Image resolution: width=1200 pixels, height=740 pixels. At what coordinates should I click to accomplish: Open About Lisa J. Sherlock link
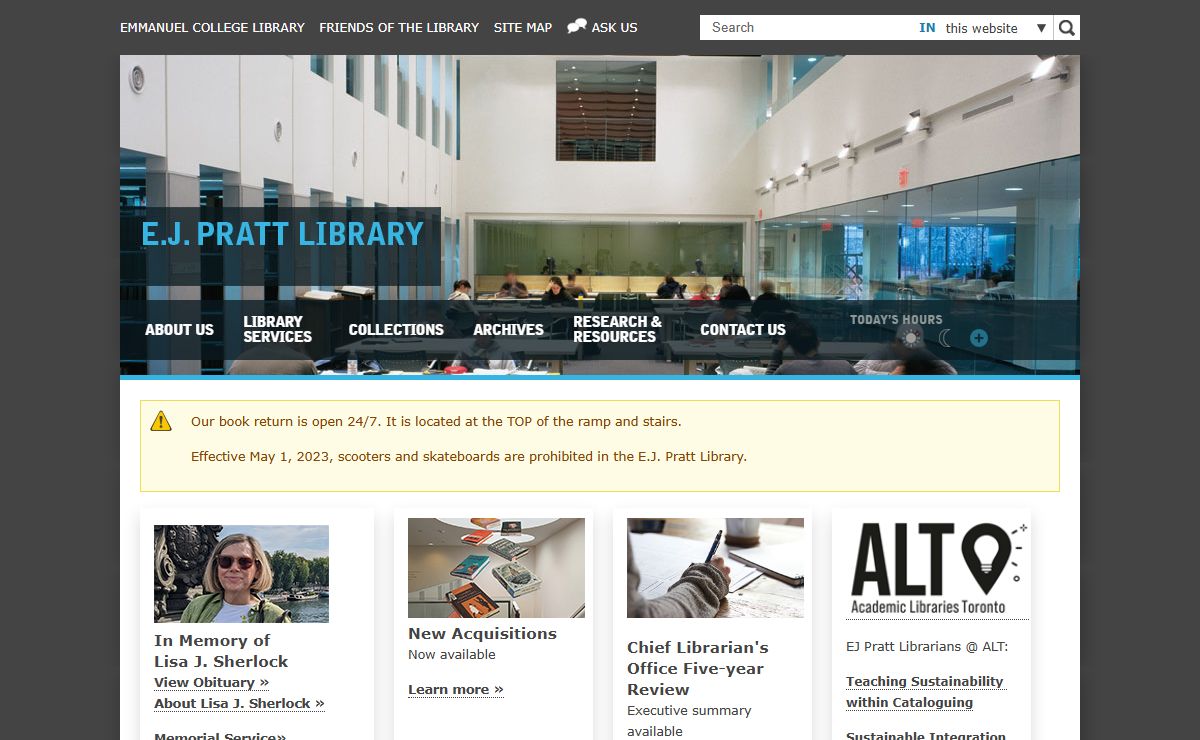(239, 703)
